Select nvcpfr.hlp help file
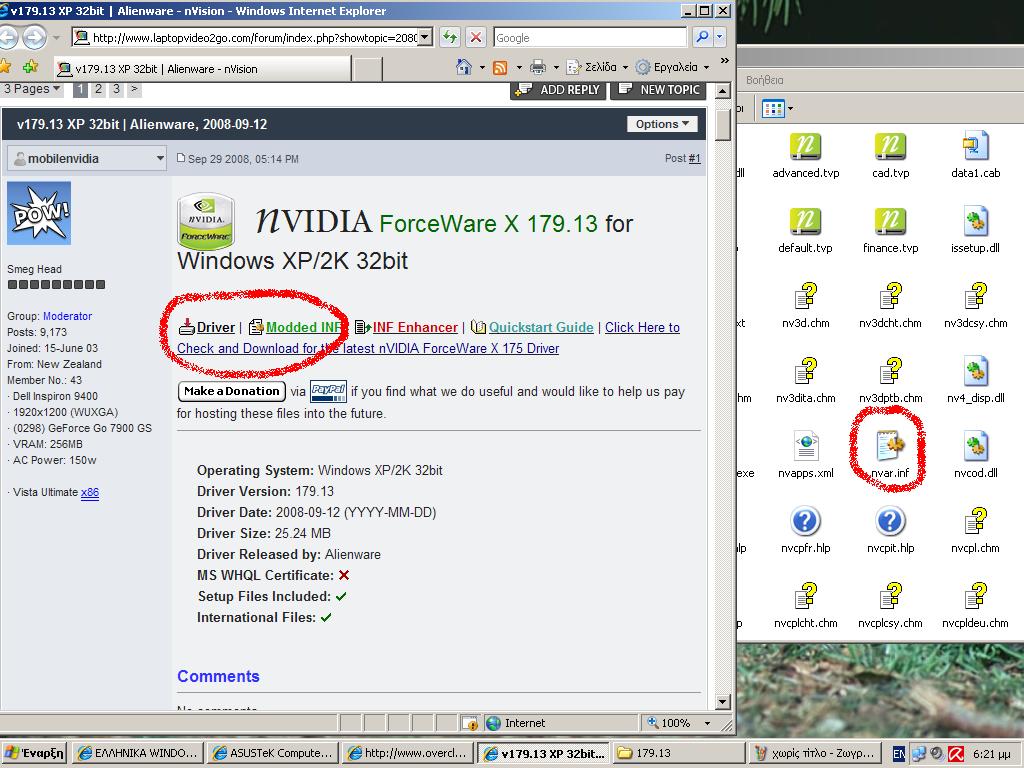The image size is (1024, 768). point(805,530)
